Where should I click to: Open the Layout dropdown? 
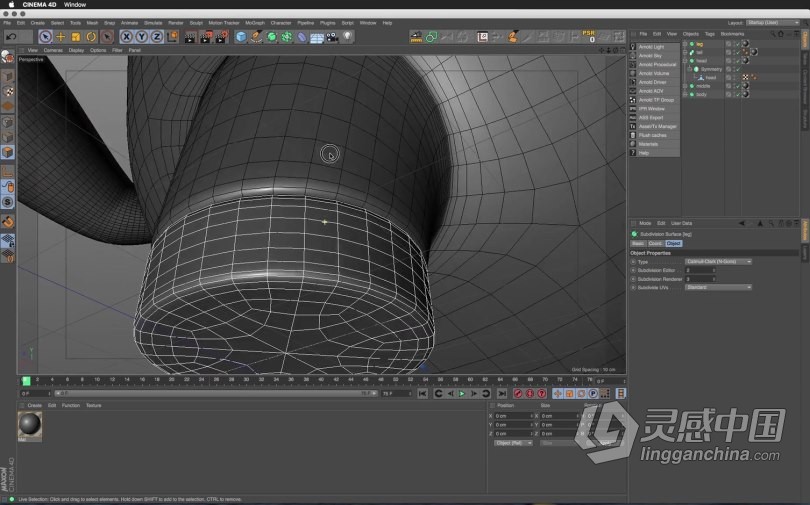pos(773,23)
